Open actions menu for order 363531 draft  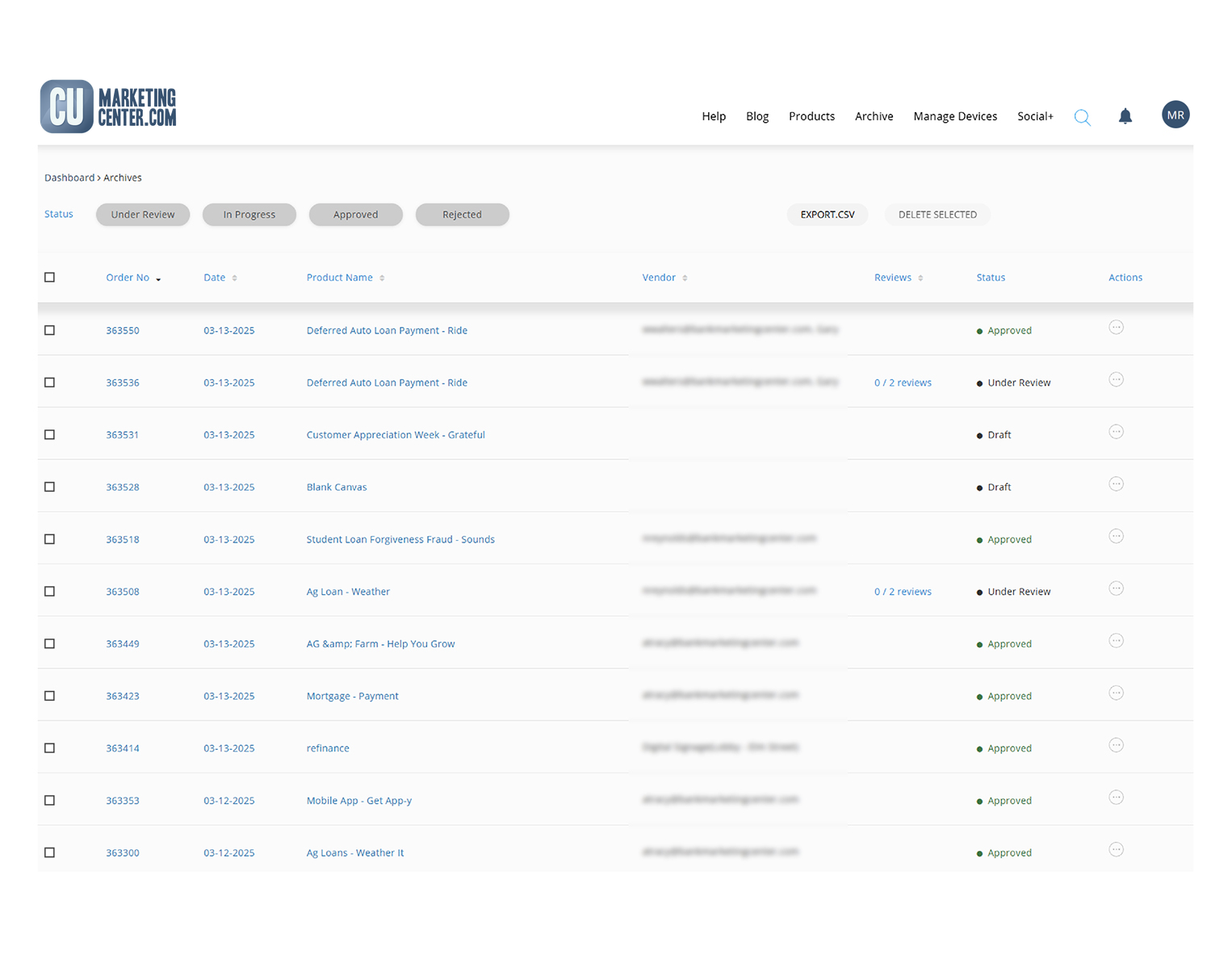1117,431
